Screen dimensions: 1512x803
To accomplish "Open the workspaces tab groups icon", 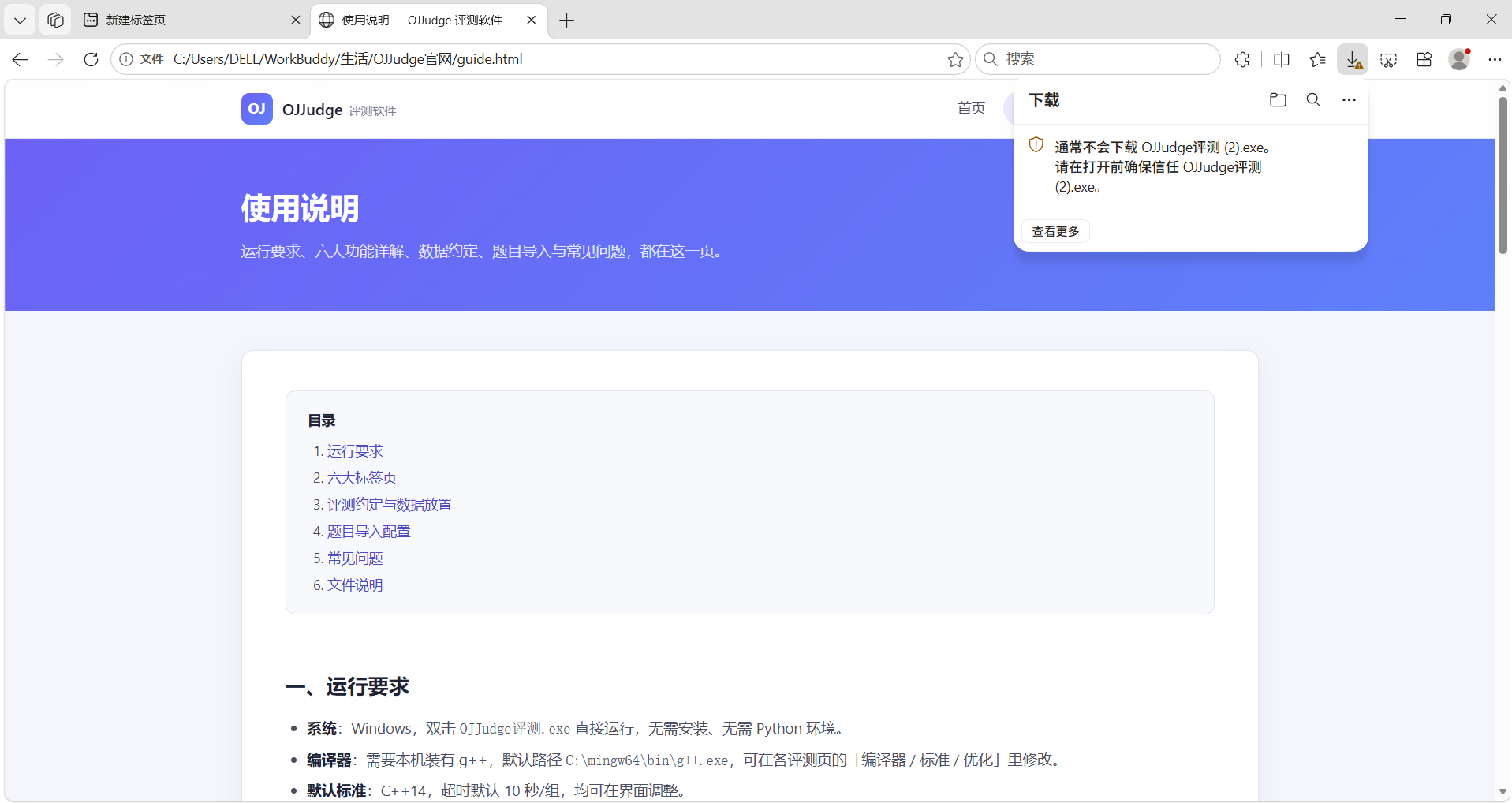I will pyautogui.click(x=55, y=20).
